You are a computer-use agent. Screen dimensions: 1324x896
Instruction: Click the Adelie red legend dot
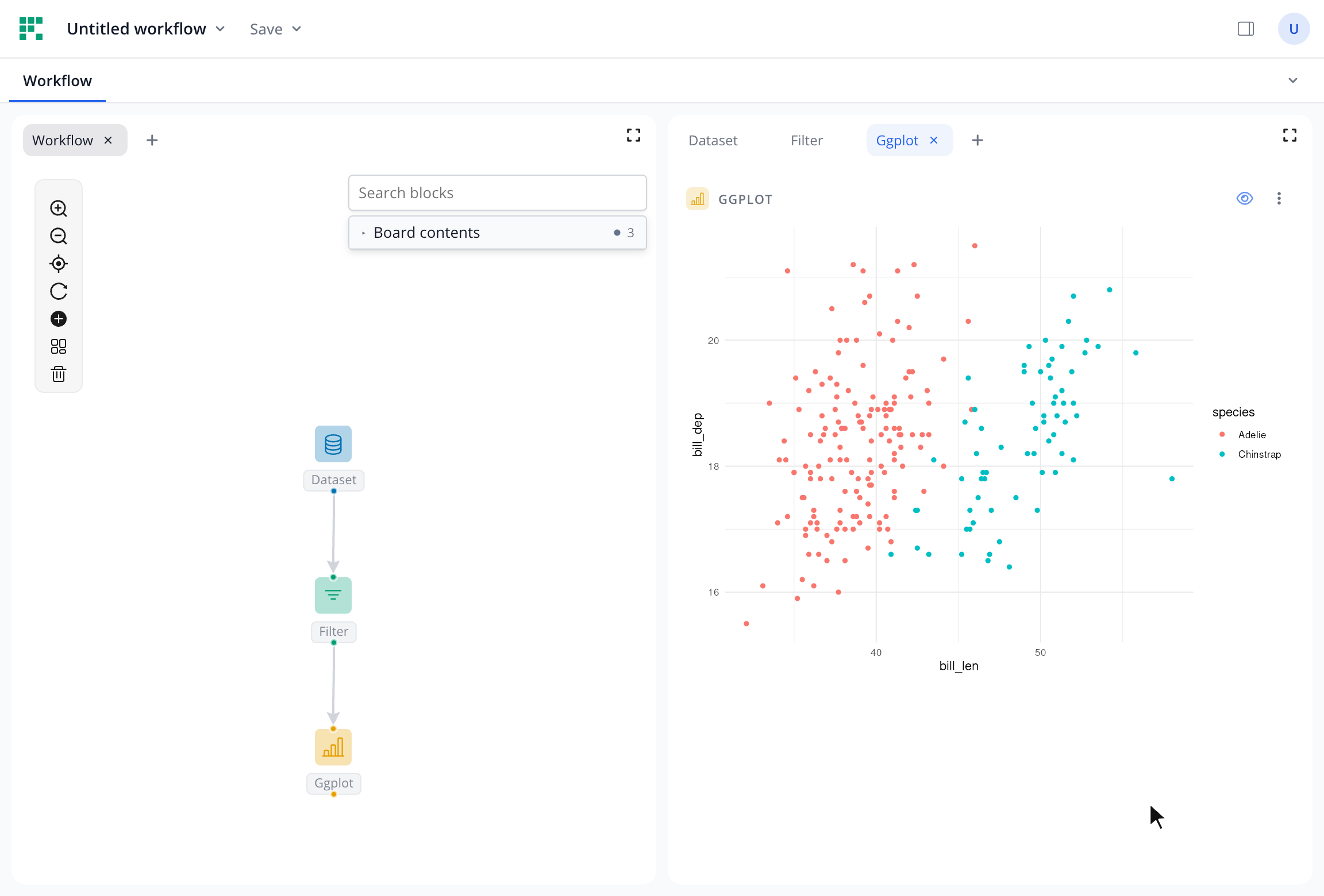1222,434
